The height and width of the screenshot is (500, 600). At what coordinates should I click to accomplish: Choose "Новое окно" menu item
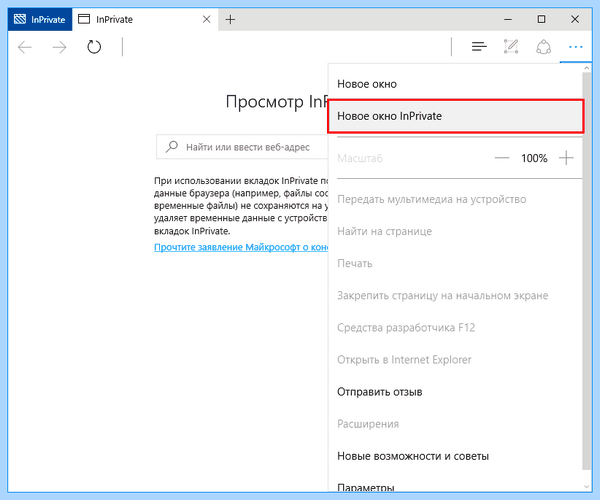click(455, 84)
